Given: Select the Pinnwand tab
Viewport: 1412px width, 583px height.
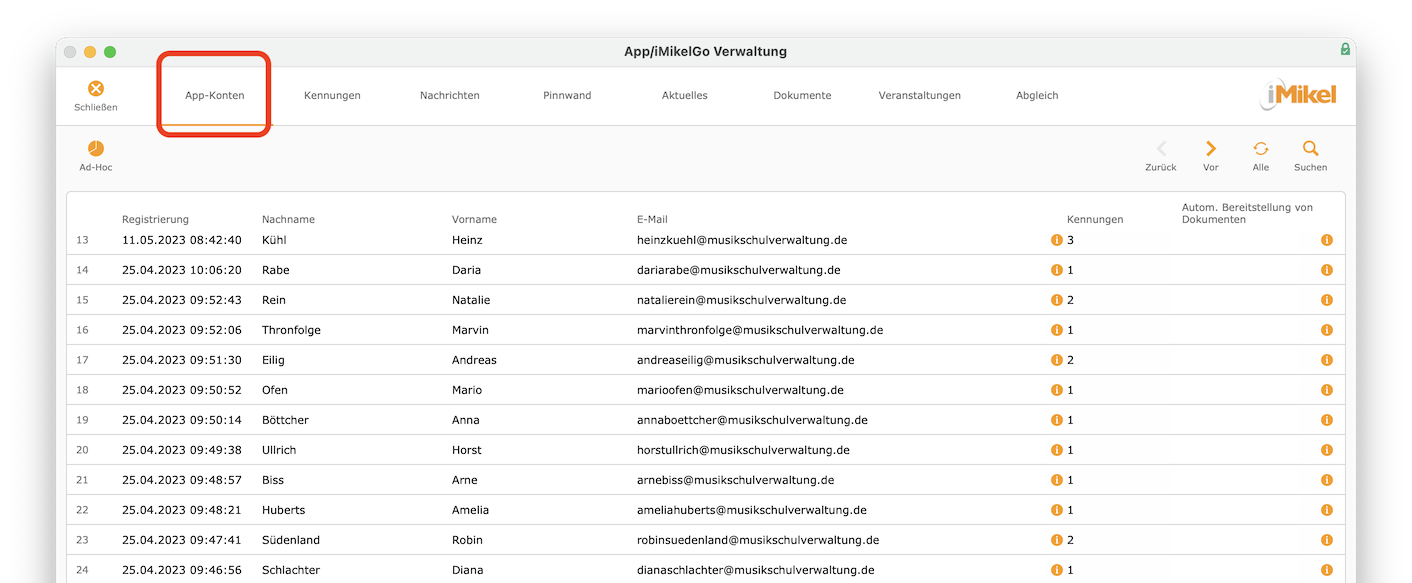Looking at the screenshot, I should pyautogui.click(x=567, y=96).
